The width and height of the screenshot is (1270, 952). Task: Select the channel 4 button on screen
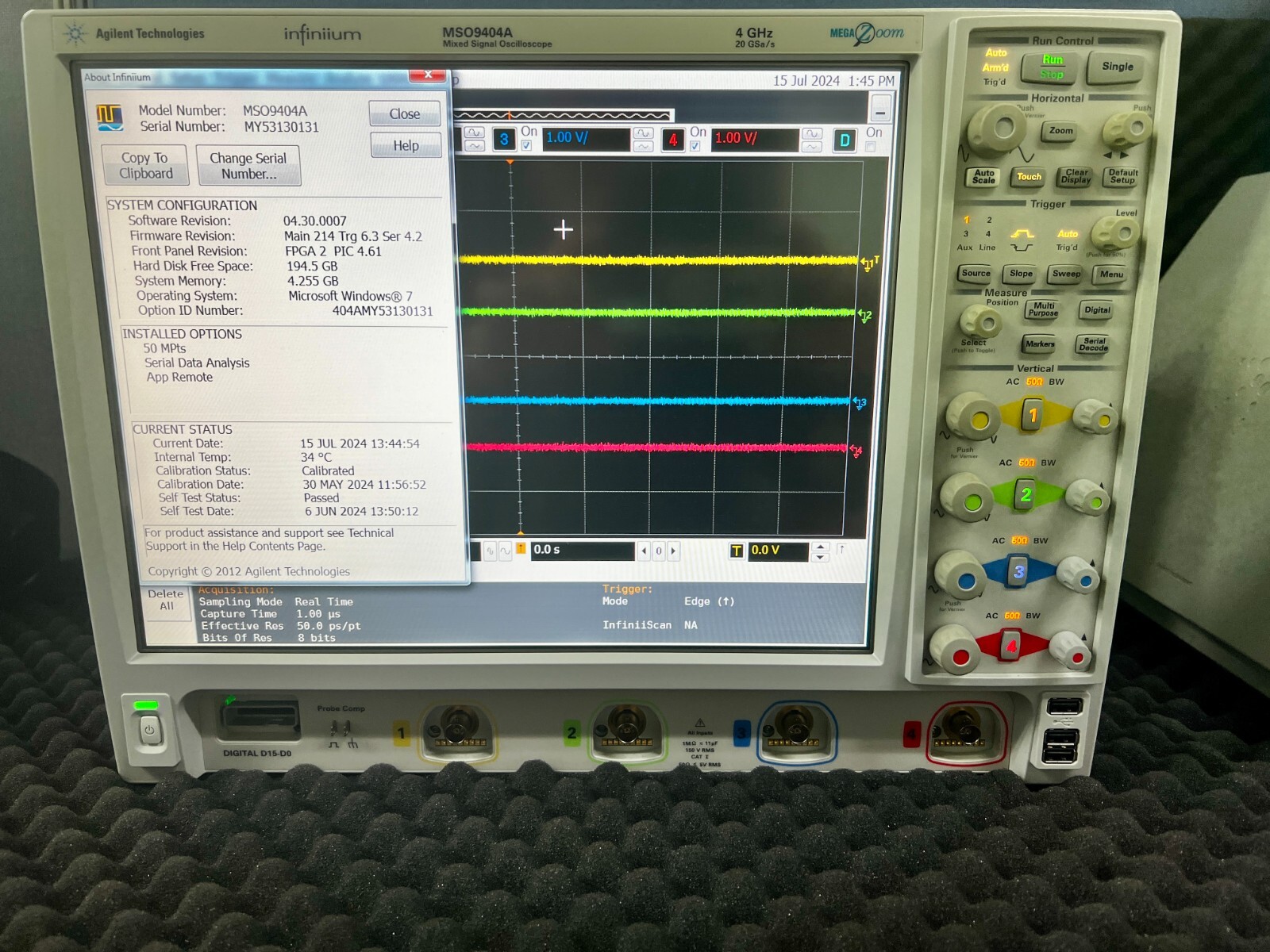coord(673,140)
